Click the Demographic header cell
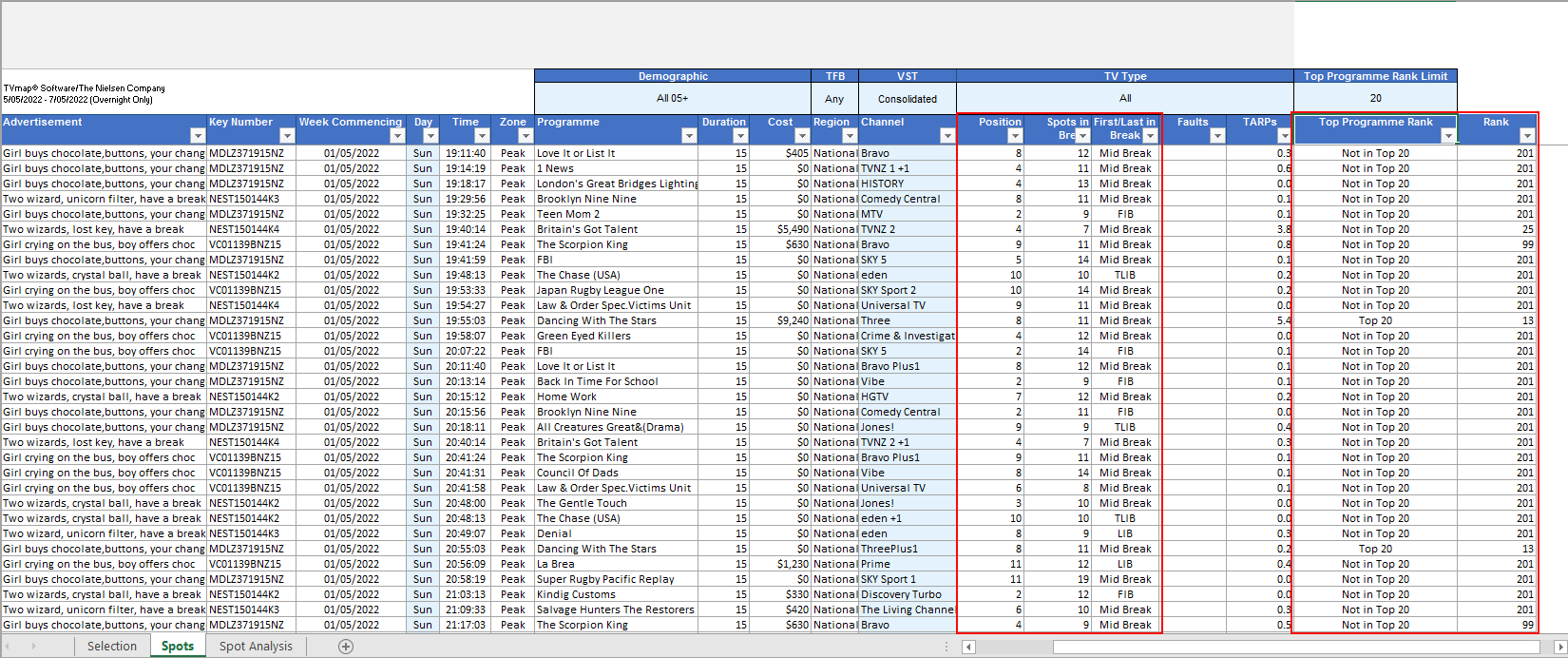This screenshot has width=1568, height=658. [x=673, y=76]
